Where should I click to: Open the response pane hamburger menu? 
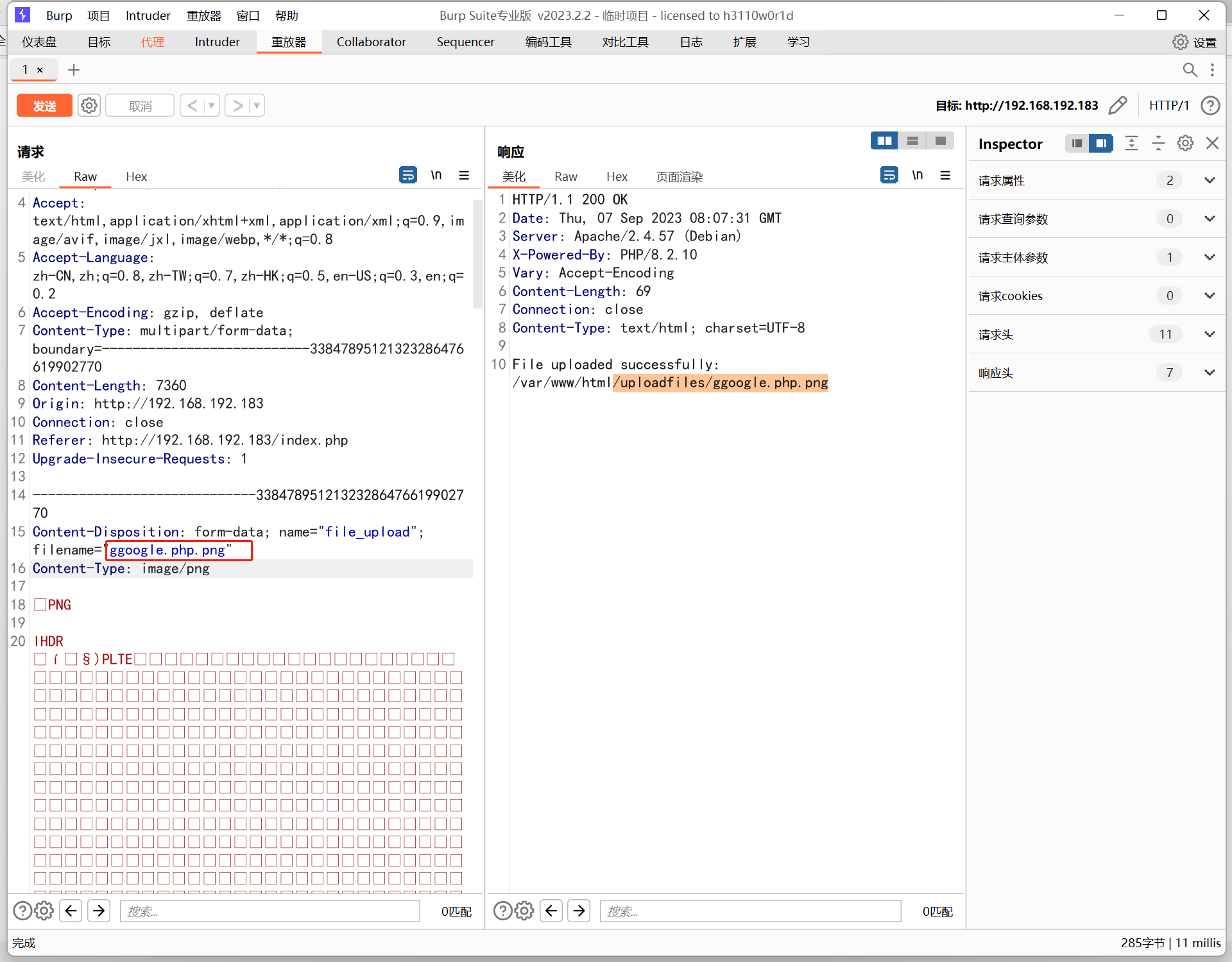coord(945,175)
